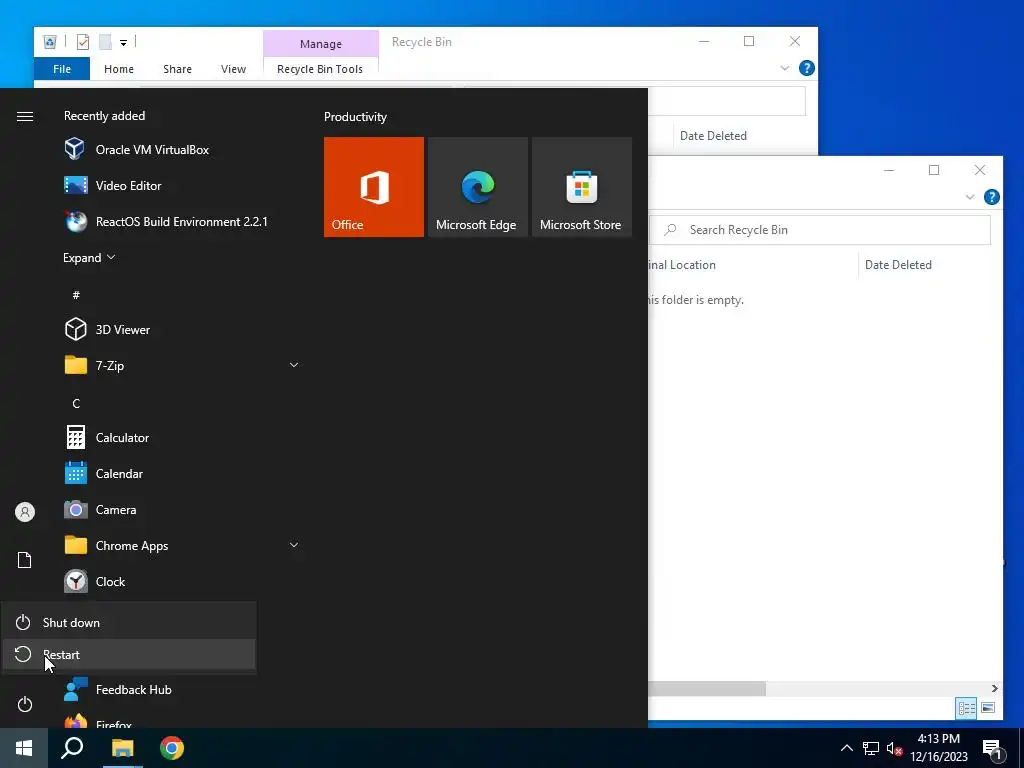The width and height of the screenshot is (1024, 768).
Task: Sort by Original Location column
Action: pyautogui.click(x=681, y=264)
